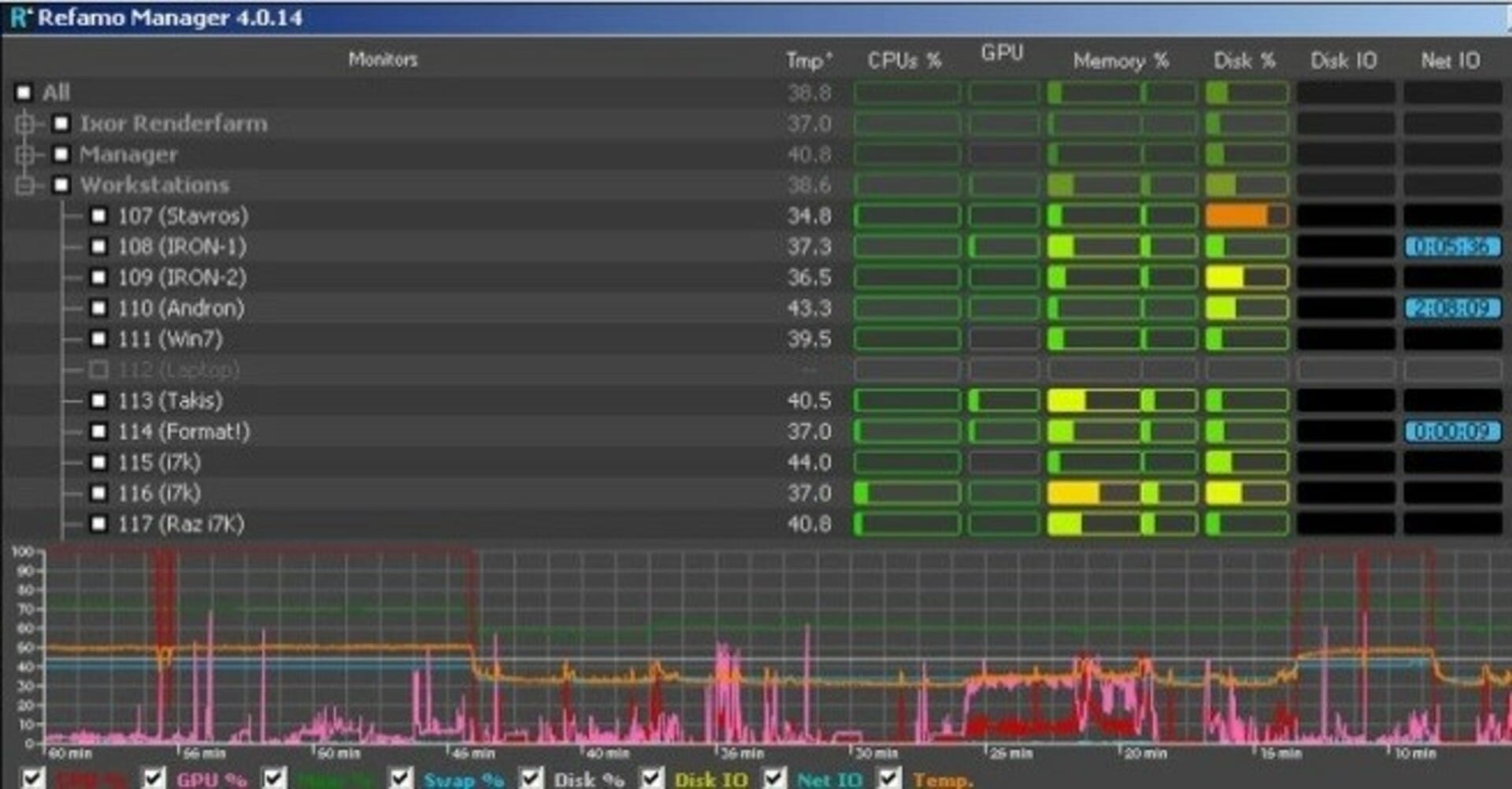Toggle the All monitors checkbox
Viewport: 1512px width, 789px height.
point(24,92)
